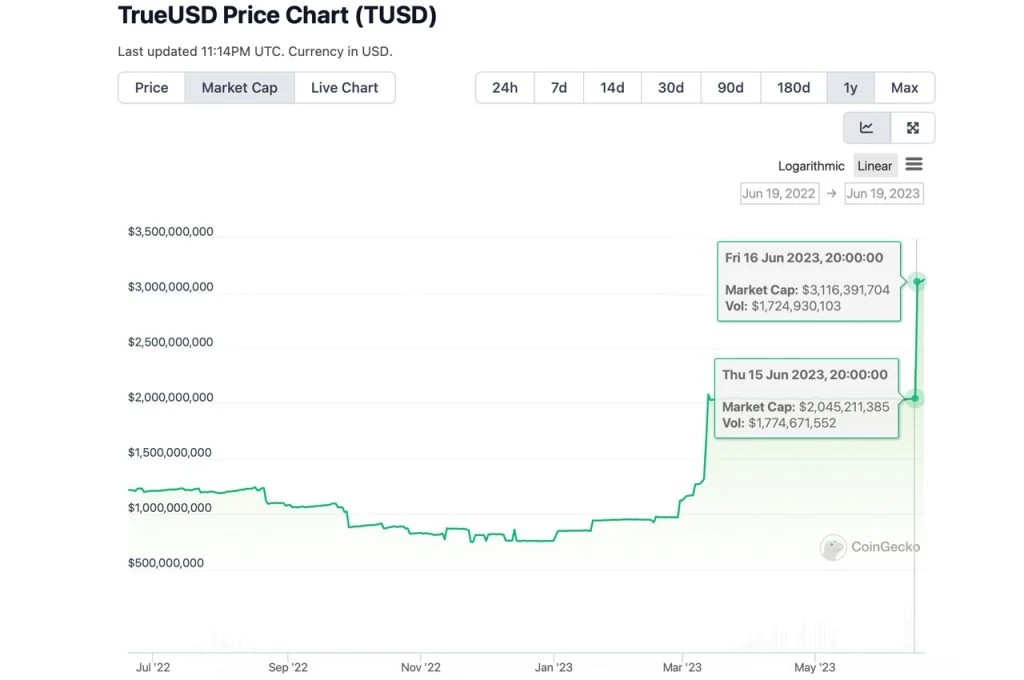Show the 24h time range
Screen dimensions: 1024x680
[505, 88]
